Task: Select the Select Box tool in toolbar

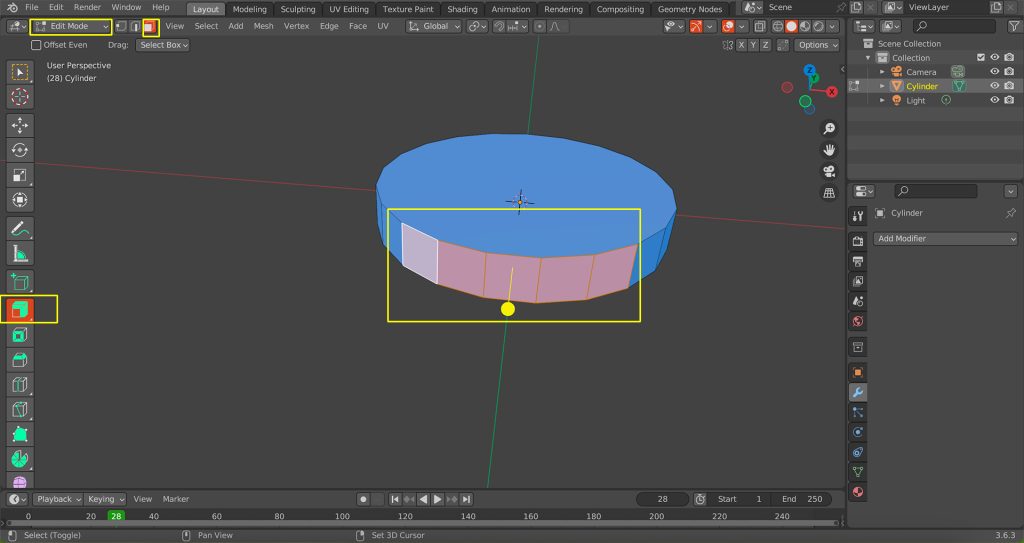Action: point(20,72)
